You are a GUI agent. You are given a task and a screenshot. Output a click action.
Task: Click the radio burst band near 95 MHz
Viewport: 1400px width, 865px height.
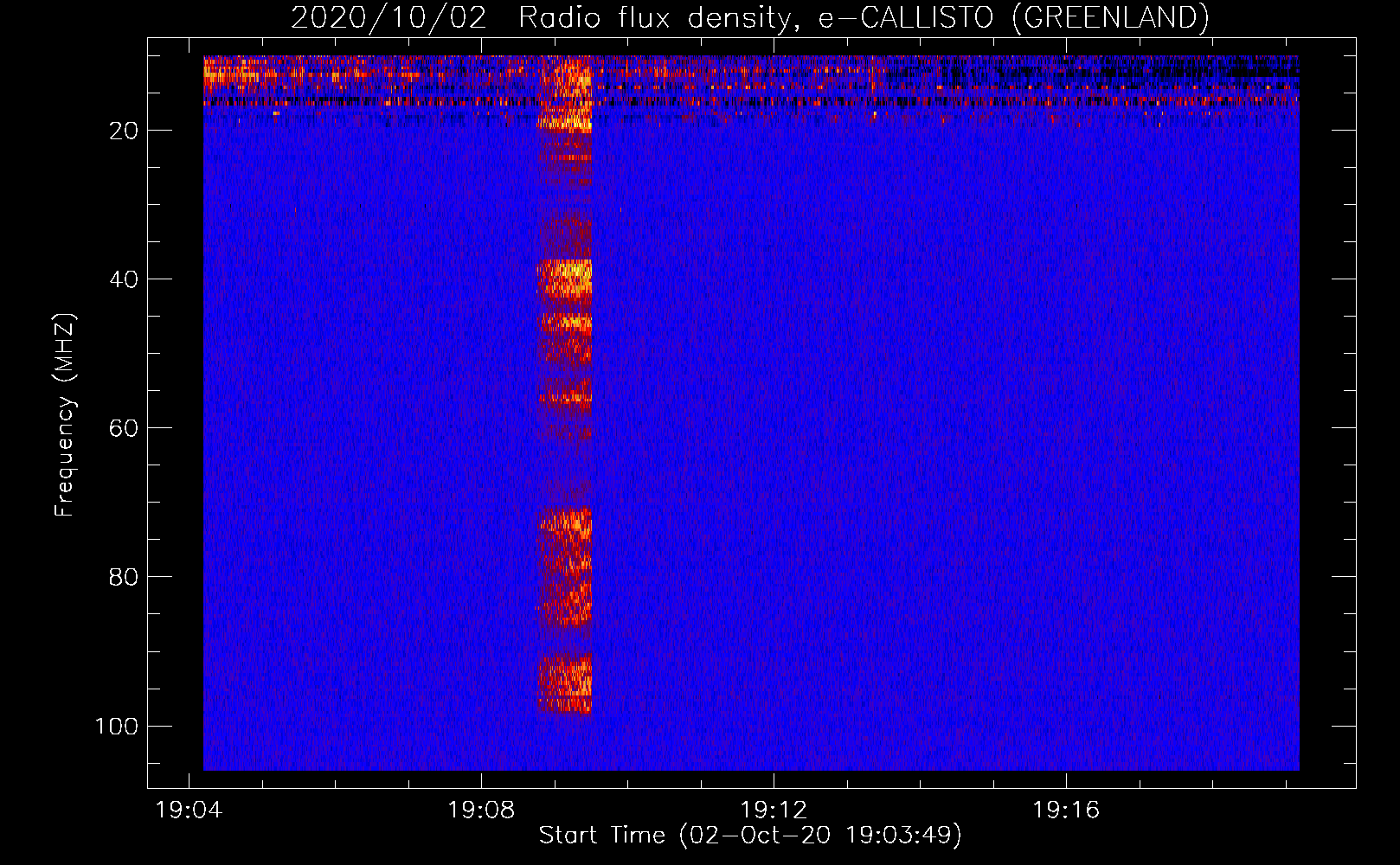564,683
